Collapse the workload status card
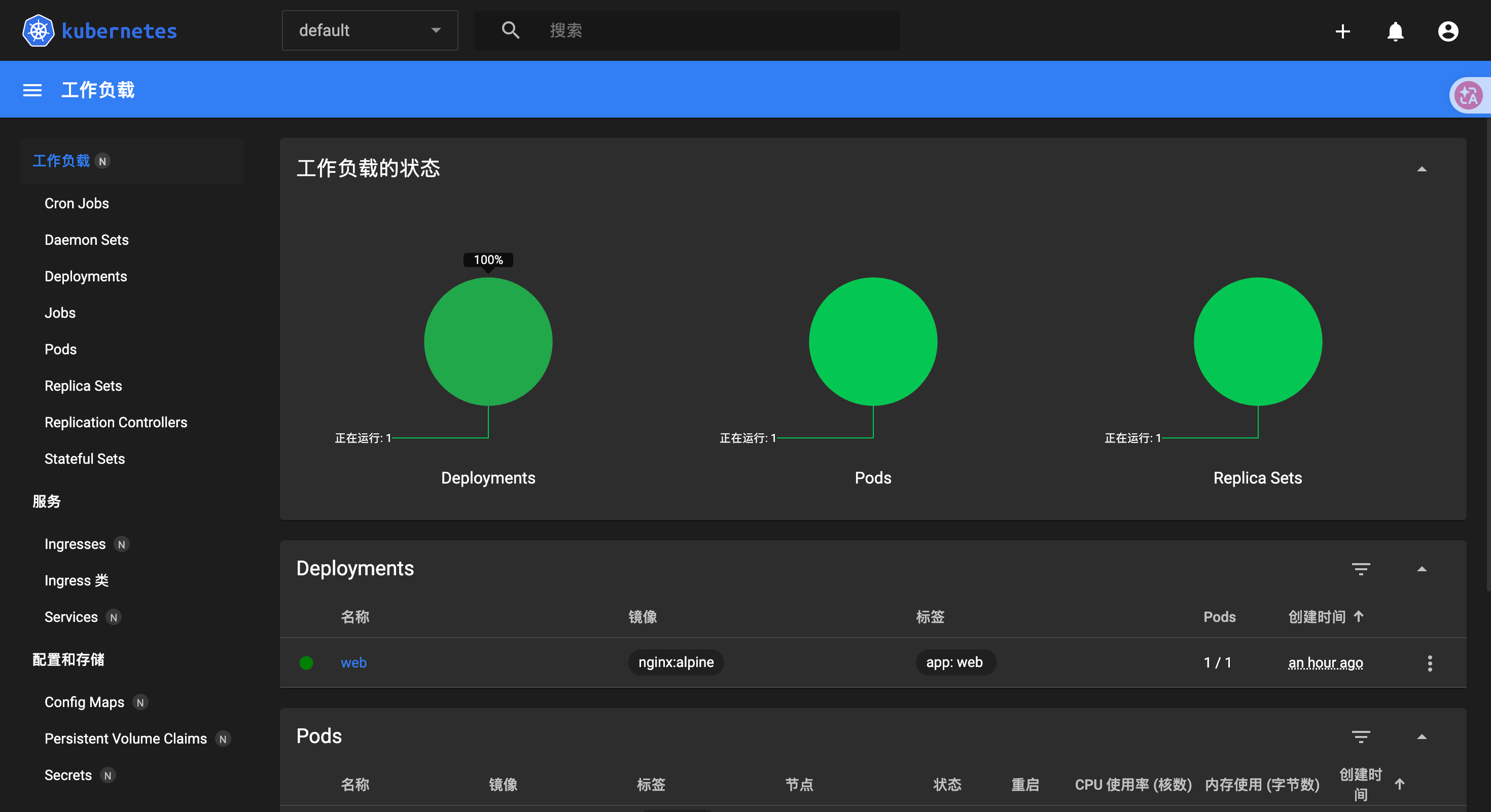The height and width of the screenshot is (812, 1491). [x=1422, y=169]
